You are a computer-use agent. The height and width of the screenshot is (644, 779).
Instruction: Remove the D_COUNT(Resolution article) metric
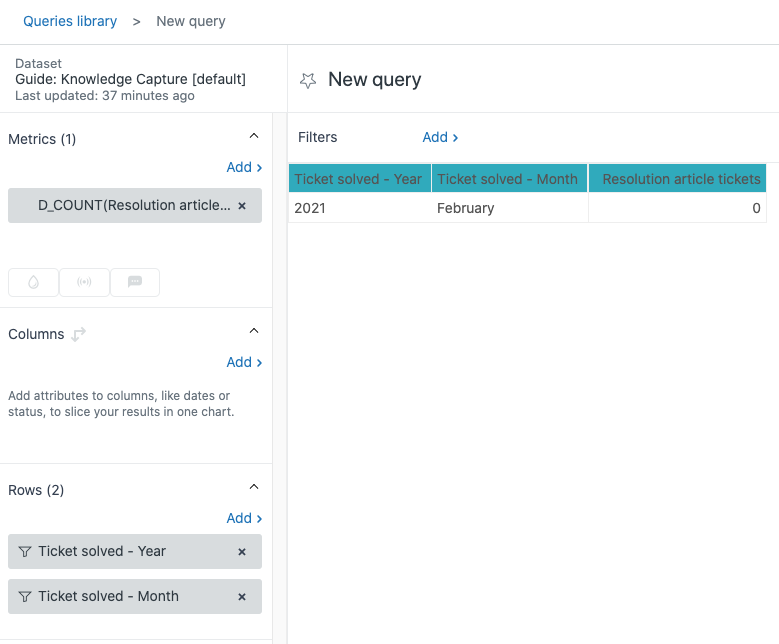(x=242, y=206)
